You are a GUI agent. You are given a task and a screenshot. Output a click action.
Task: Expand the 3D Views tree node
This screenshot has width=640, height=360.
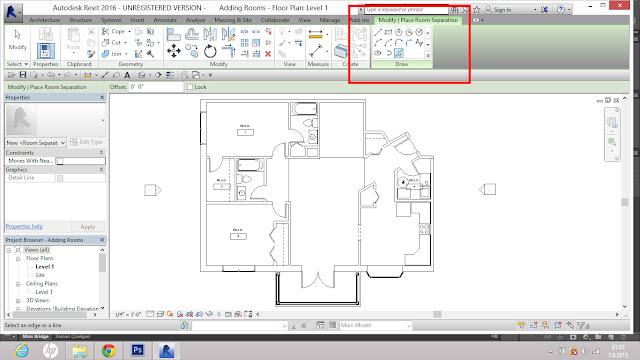[18, 301]
